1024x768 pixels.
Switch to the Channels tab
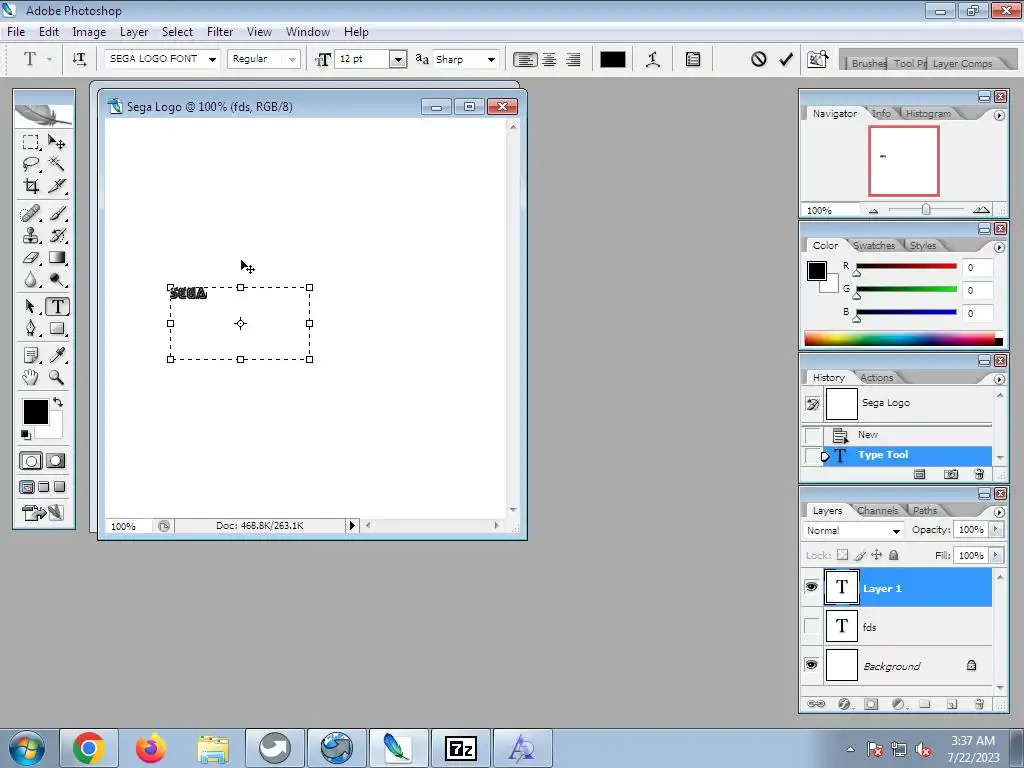click(877, 510)
